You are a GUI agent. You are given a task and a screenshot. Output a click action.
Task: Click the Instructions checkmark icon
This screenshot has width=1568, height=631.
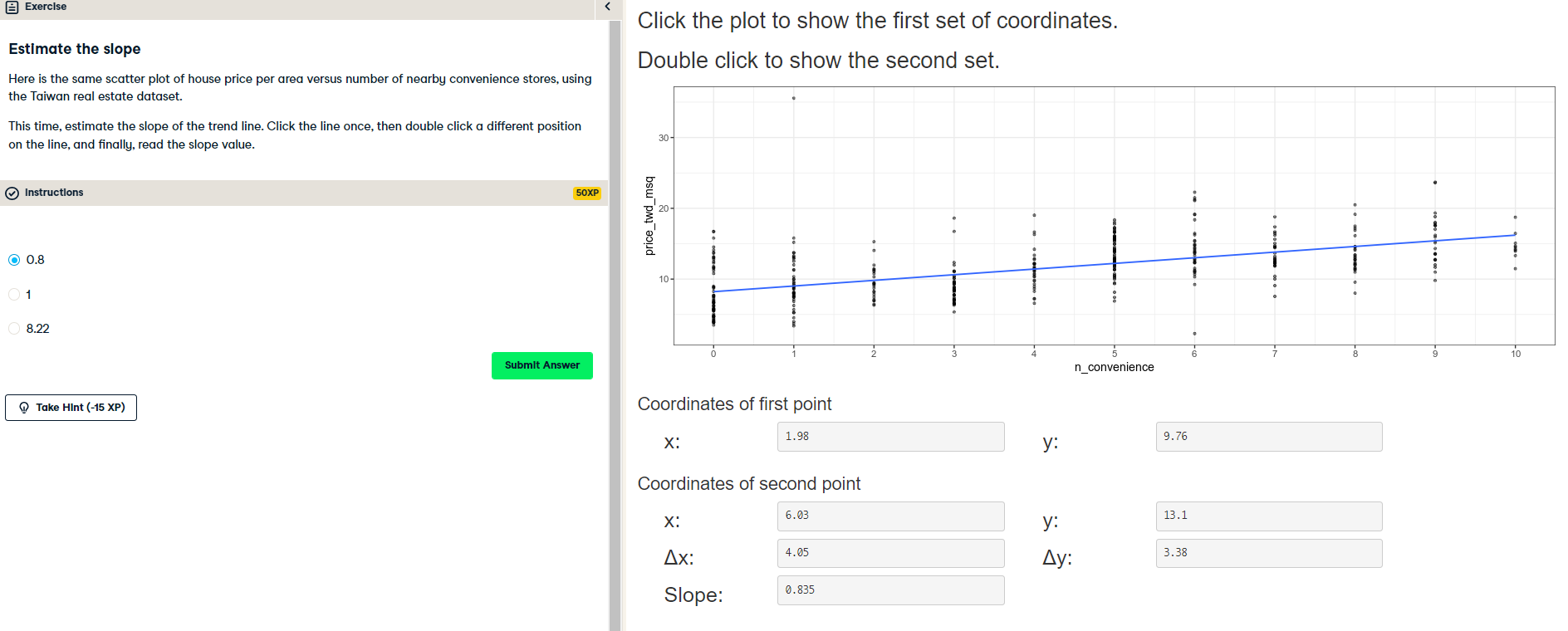pos(12,193)
